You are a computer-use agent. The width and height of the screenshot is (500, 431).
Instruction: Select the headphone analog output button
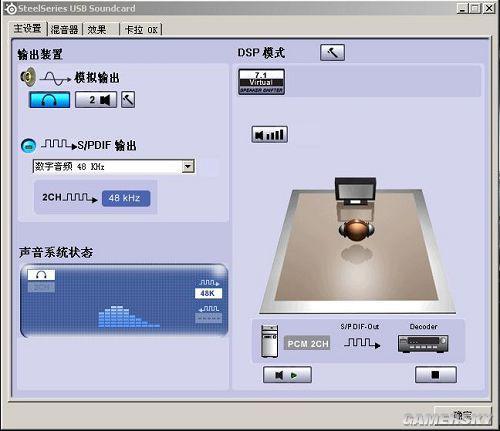pyautogui.click(x=50, y=100)
